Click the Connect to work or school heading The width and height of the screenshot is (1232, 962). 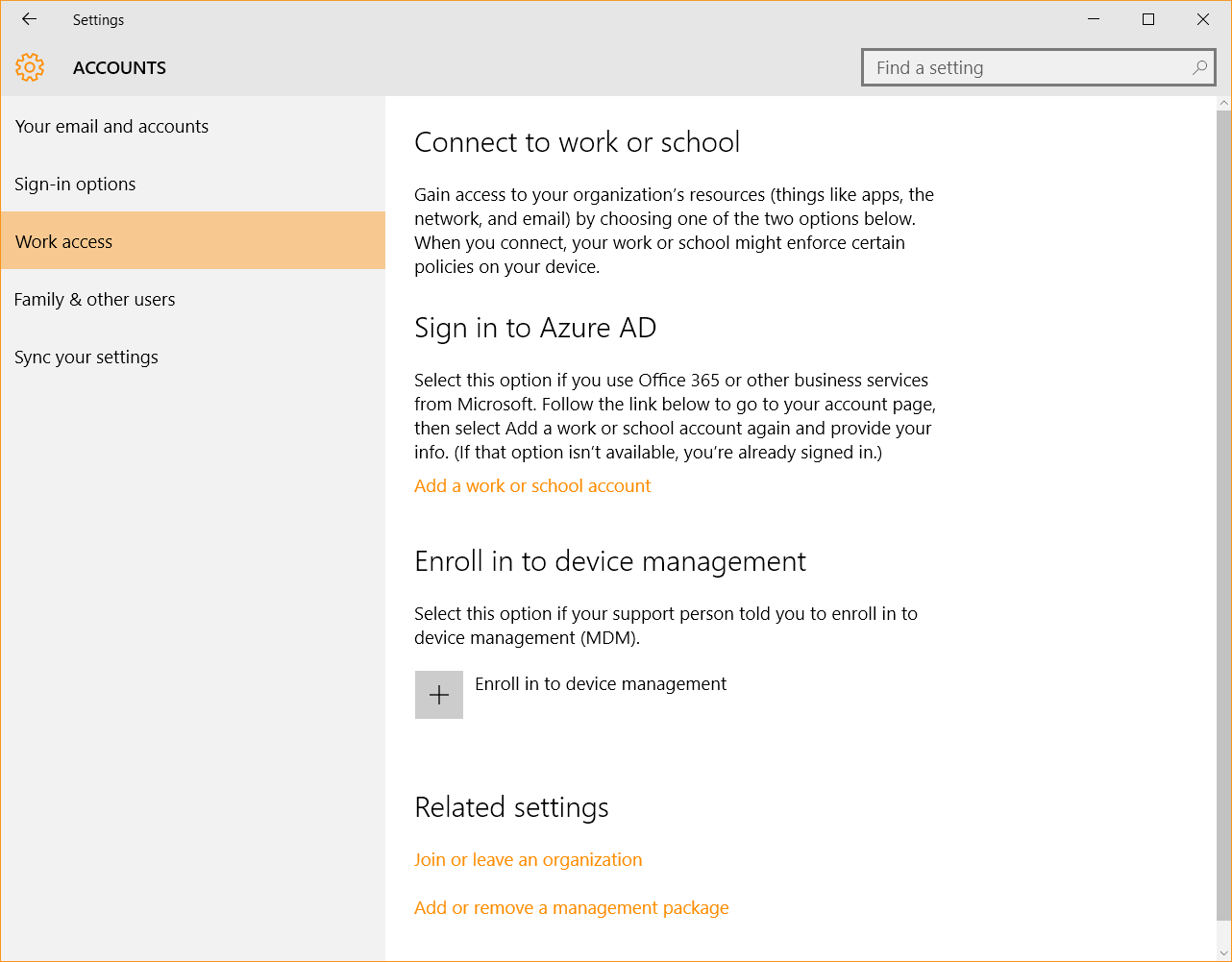[577, 142]
